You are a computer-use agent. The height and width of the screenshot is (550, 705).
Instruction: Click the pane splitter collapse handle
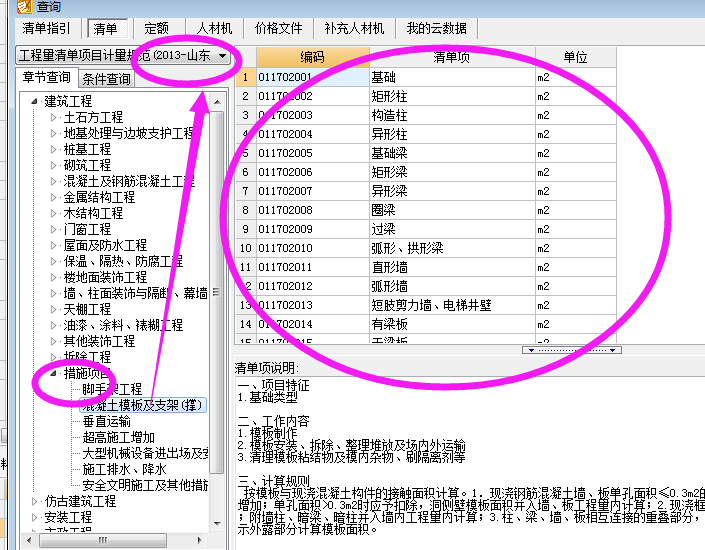pyautogui.click(x=572, y=350)
